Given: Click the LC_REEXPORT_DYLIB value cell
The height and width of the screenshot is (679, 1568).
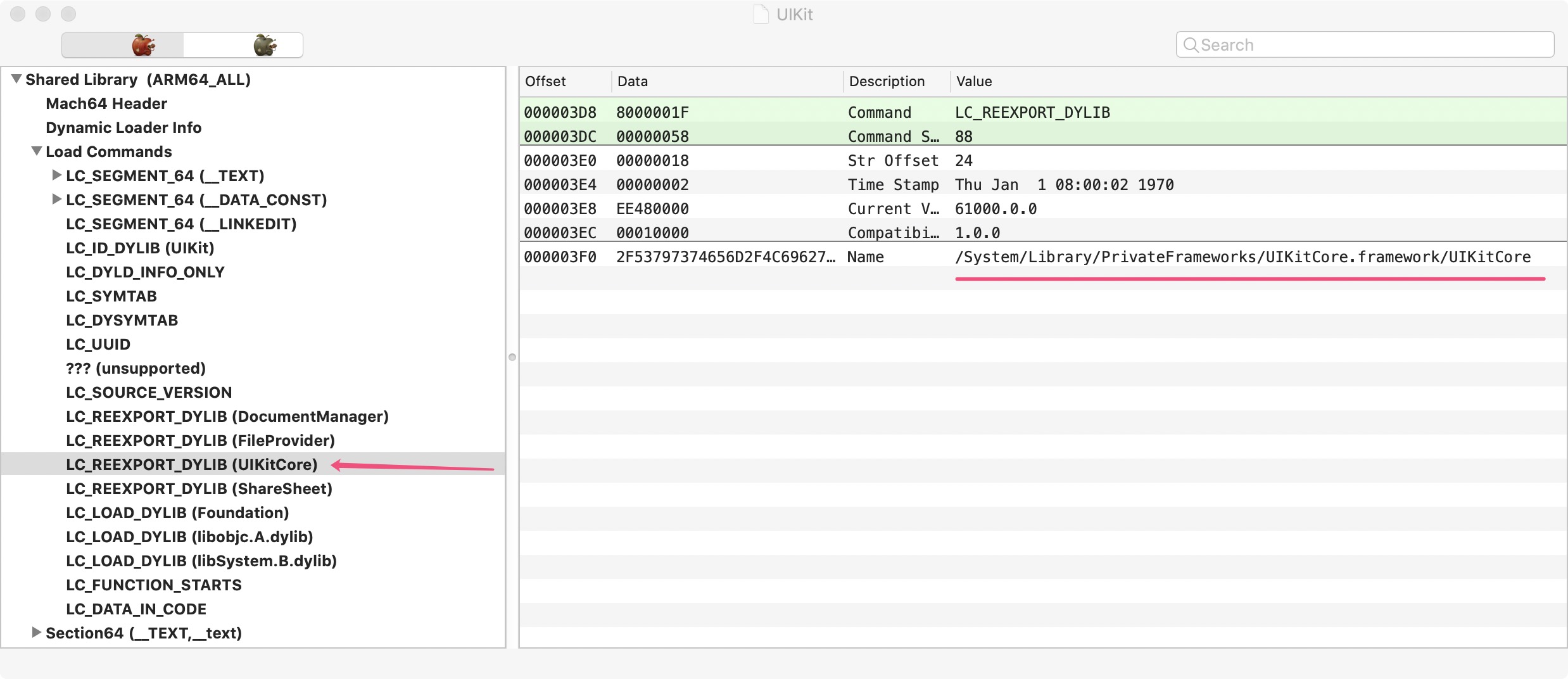Looking at the screenshot, I should tap(1032, 112).
